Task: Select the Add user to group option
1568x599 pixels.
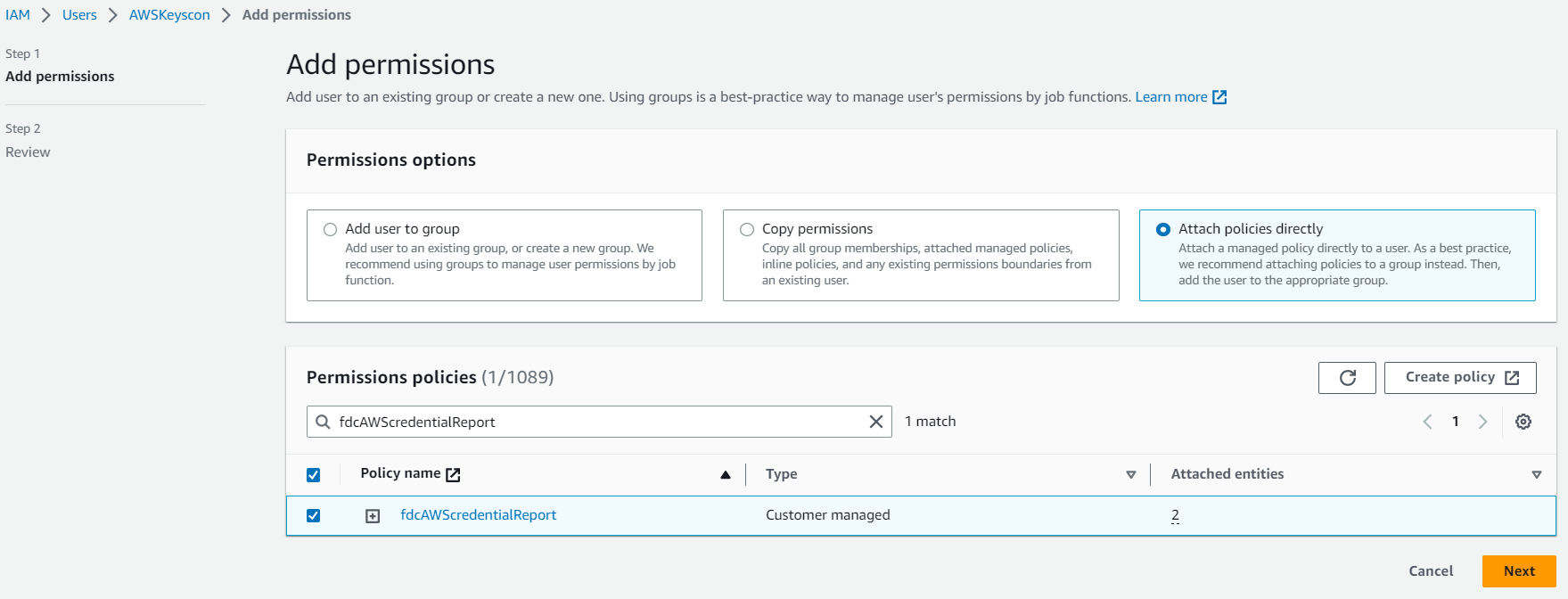Action: (x=331, y=230)
